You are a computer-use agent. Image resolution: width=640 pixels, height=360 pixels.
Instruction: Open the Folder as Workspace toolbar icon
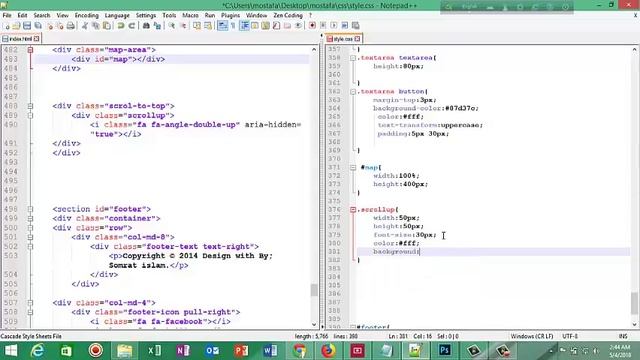287,26
